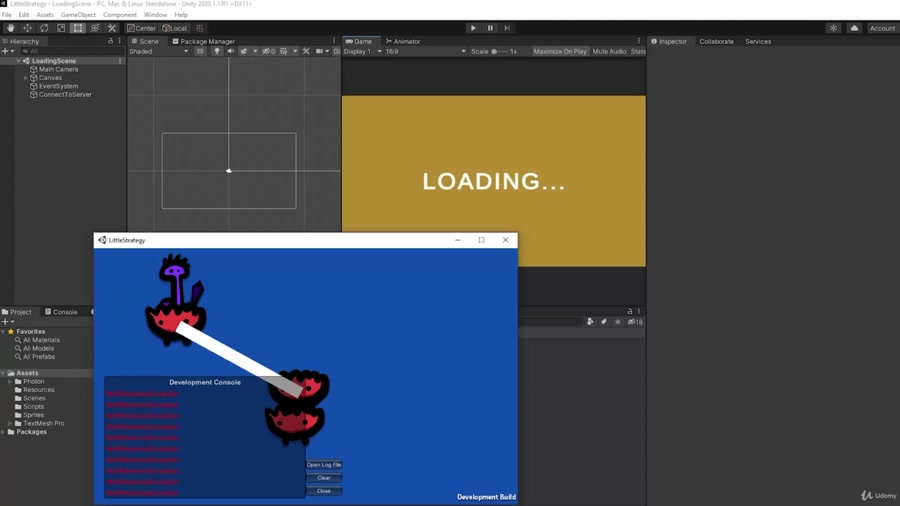Image resolution: width=900 pixels, height=506 pixels.
Task: Open scene grid options dropdown arrow
Action: coord(295,51)
